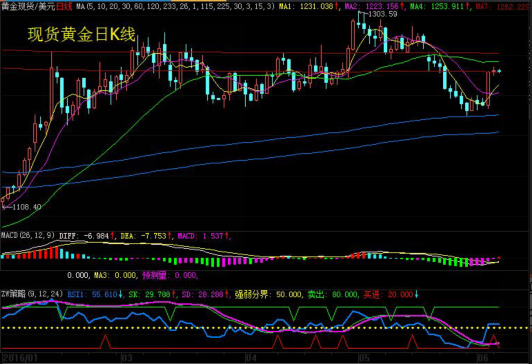This screenshot has height=364, width=532.
Task: Open the 黄金现货/美元 symbol title
Action: point(28,6)
